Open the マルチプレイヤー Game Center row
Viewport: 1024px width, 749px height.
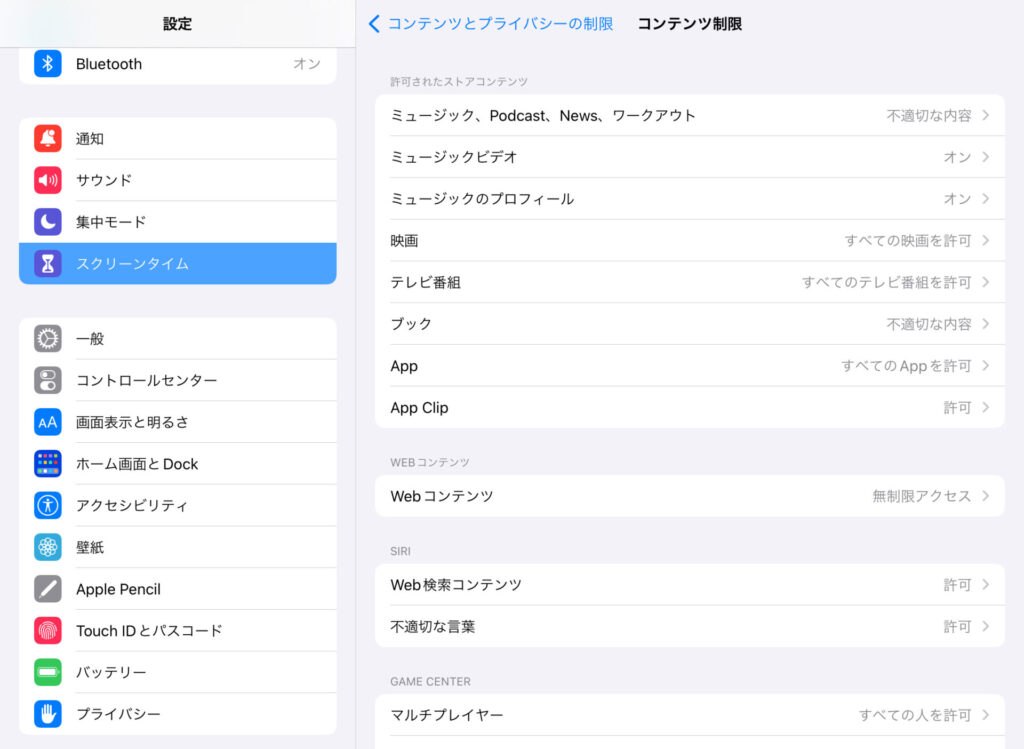pyautogui.click(x=689, y=715)
